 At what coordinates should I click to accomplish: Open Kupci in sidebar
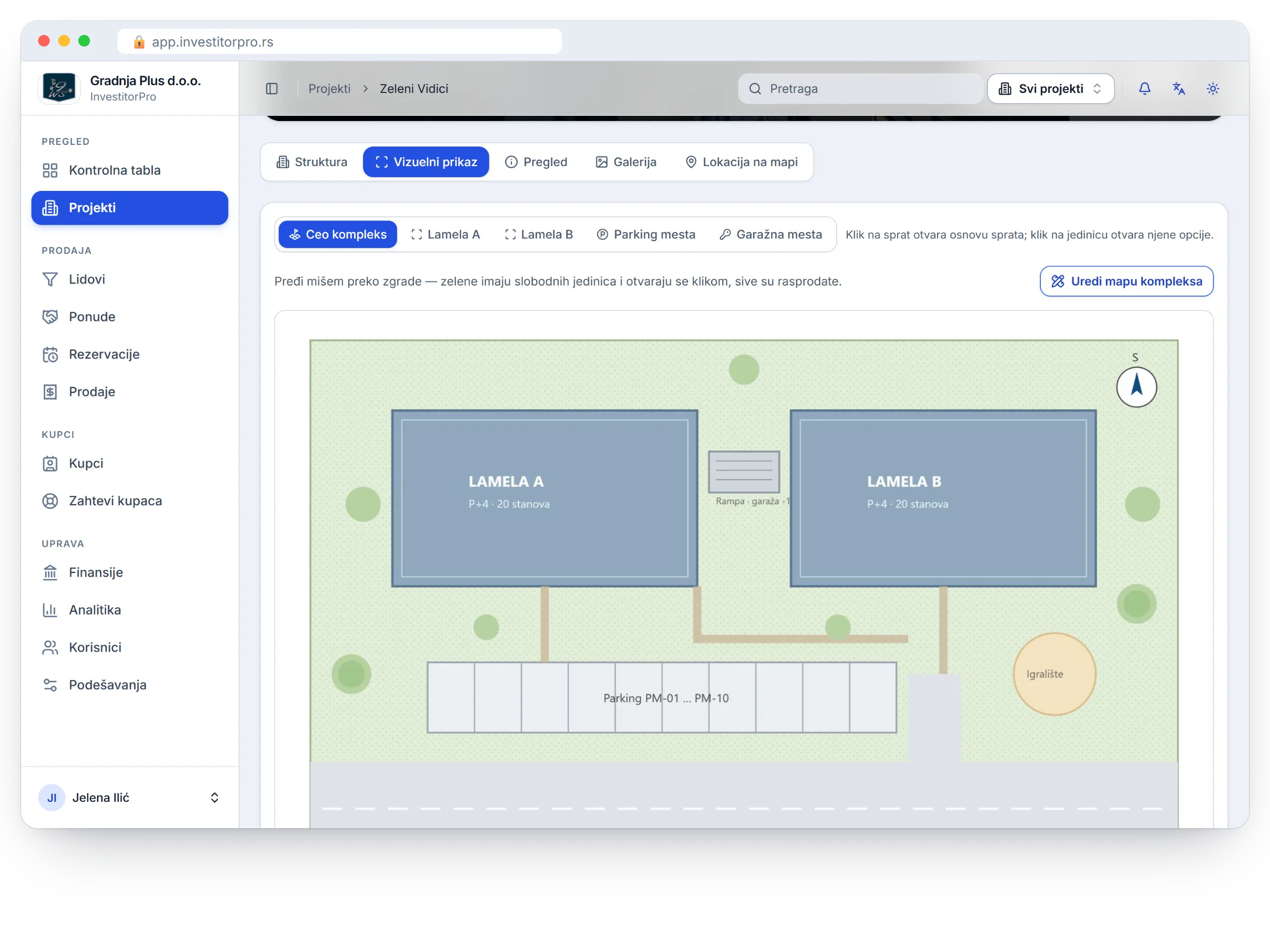(130, 463)
